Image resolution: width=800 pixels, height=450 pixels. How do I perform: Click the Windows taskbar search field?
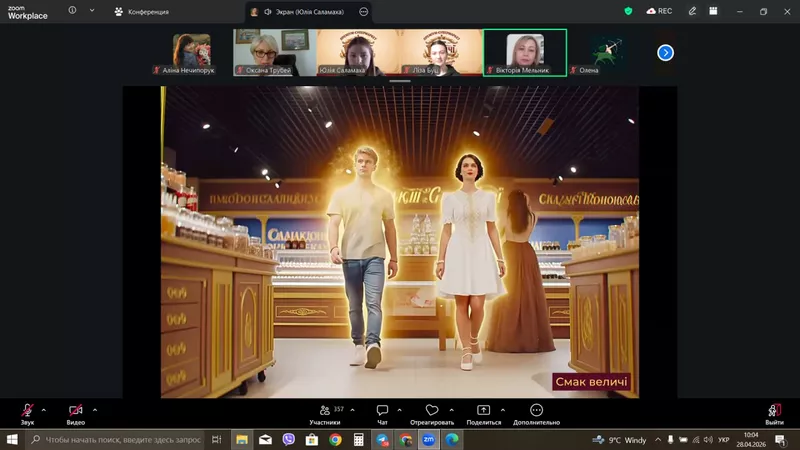click(115, 439)
